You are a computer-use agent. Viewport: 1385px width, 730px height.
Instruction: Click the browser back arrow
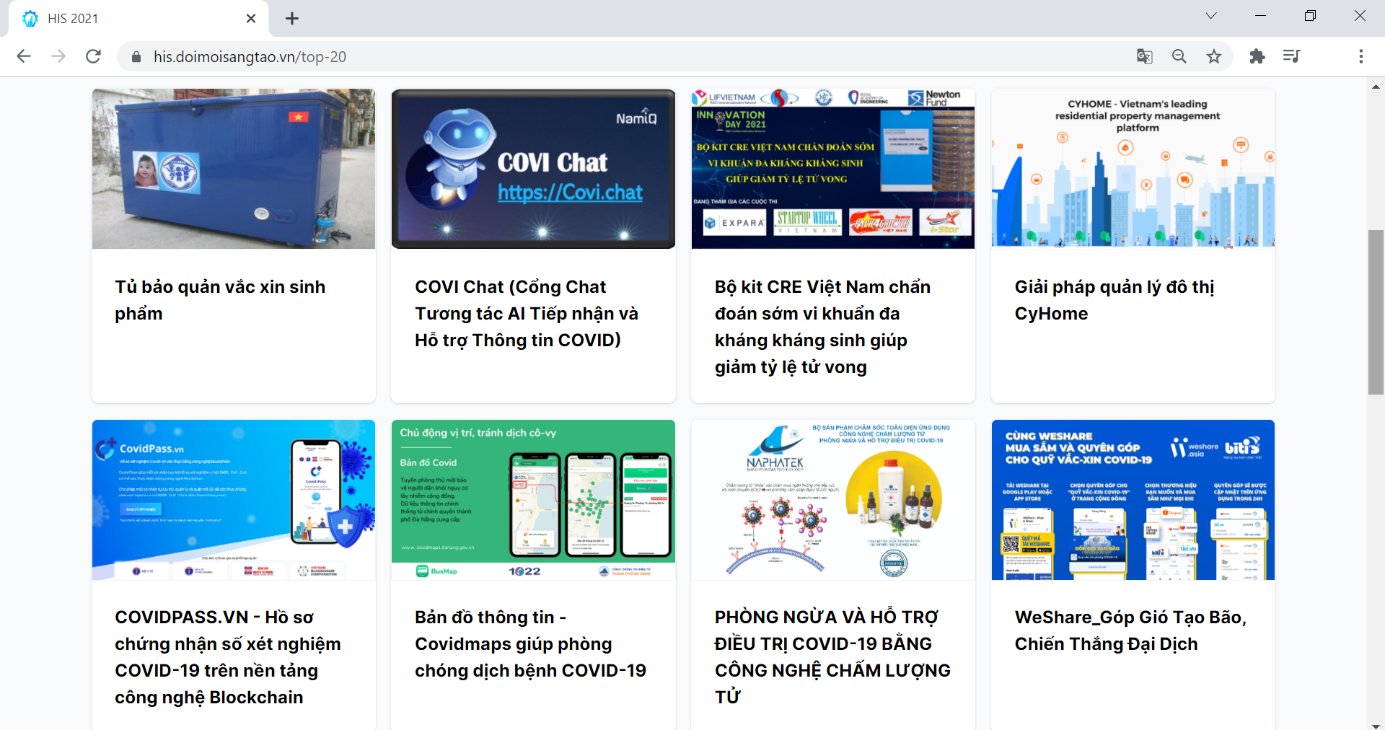click(24, 57)
